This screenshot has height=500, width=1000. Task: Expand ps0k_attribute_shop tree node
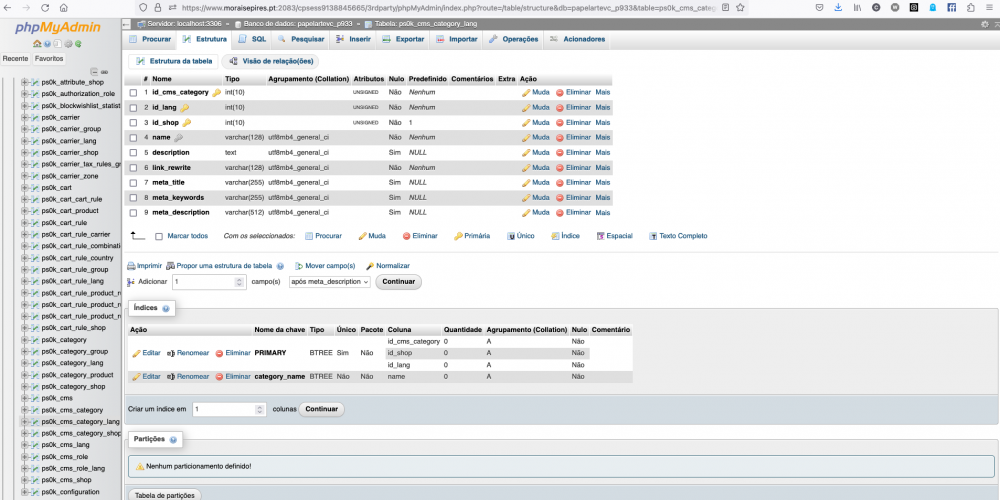coord(26,82)
